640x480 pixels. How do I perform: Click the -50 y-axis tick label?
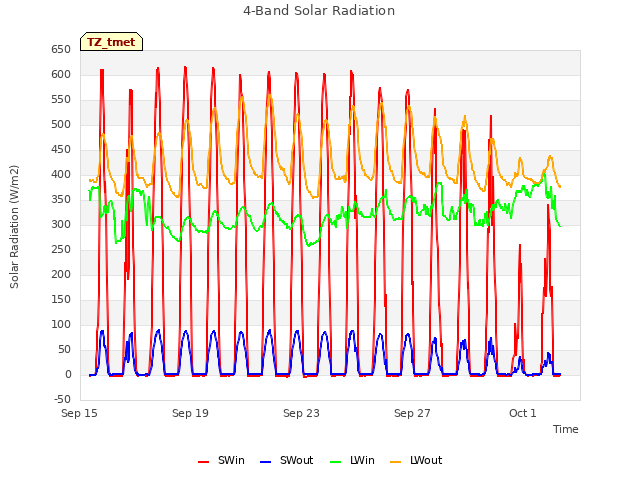[x=62, y=400]
